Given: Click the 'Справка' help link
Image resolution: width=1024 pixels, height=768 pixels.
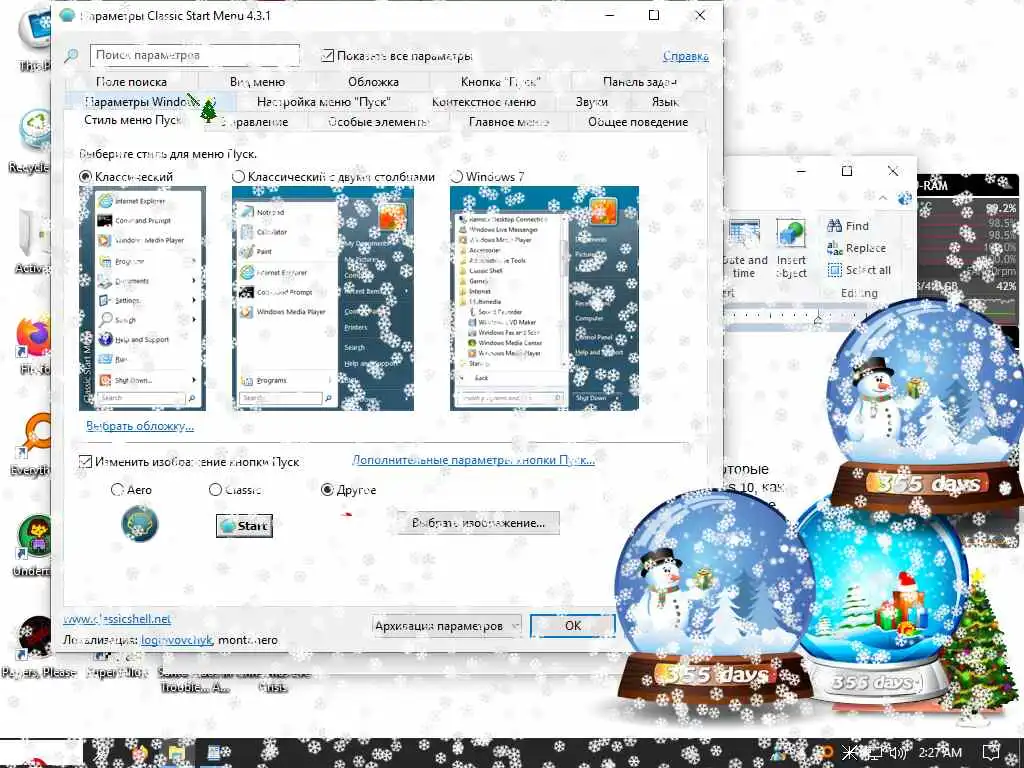Looking at the screenshot, I should (686, 56).
